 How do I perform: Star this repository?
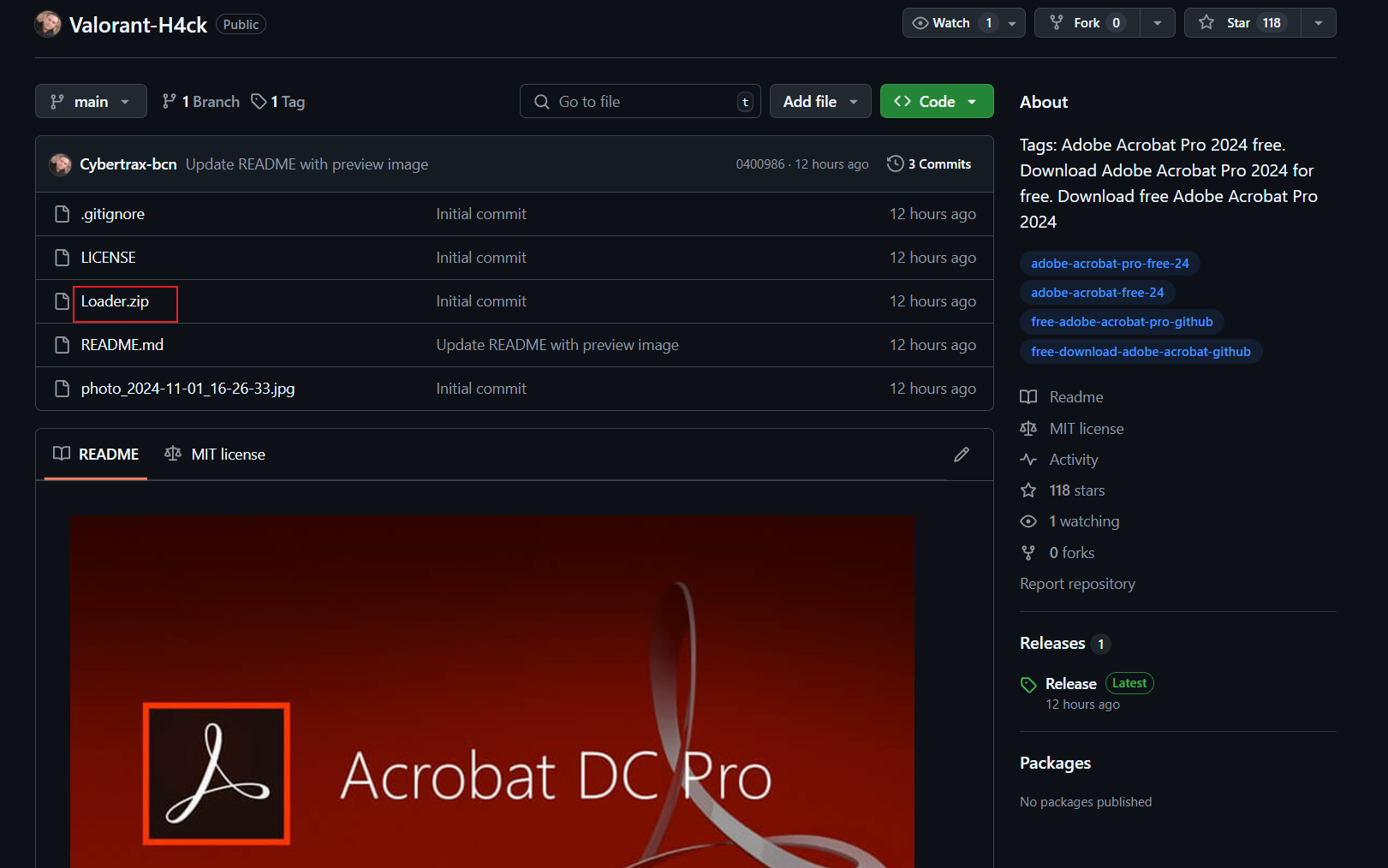coord(1242,23)
